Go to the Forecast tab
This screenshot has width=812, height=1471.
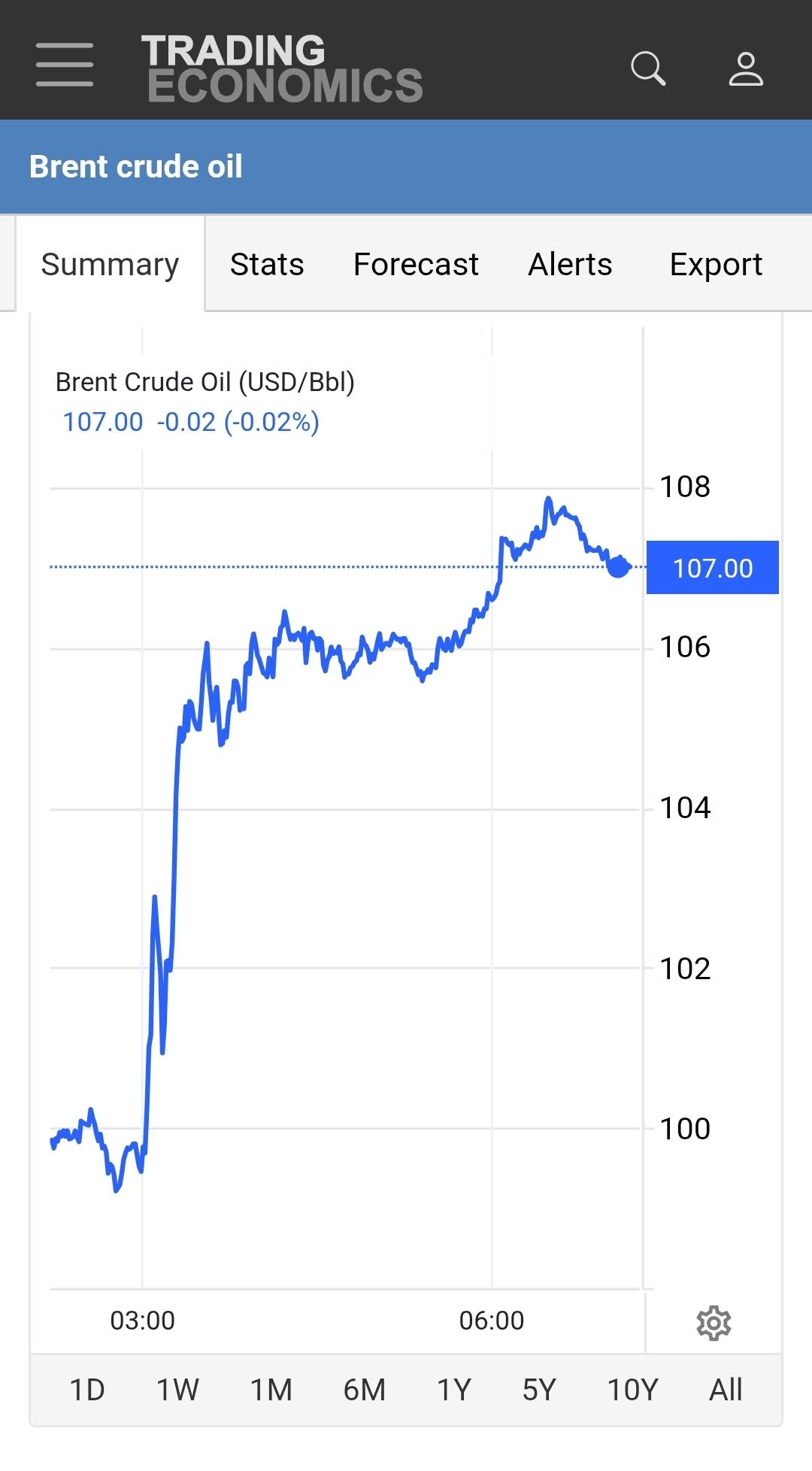(x=416, y=265)
